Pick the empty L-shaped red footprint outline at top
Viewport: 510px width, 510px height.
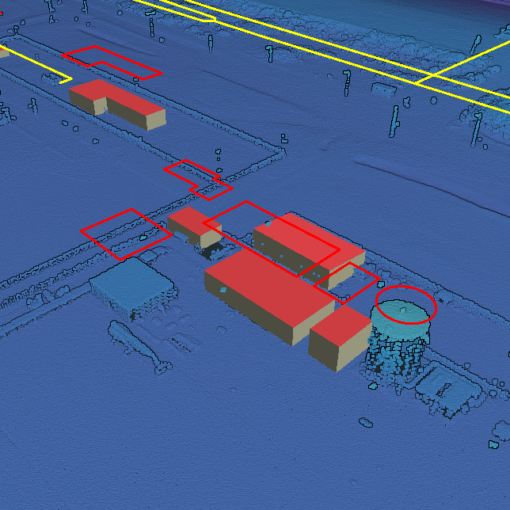(x=112, y=63)
